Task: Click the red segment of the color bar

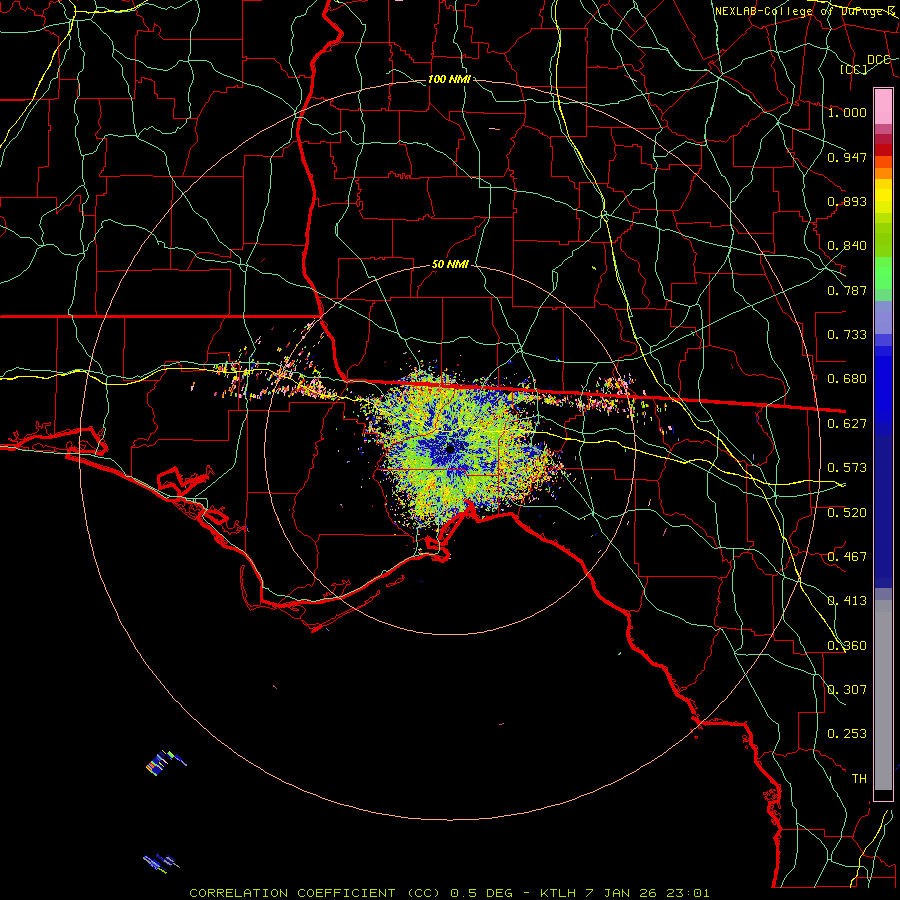Action: click(x=883, y=150)
